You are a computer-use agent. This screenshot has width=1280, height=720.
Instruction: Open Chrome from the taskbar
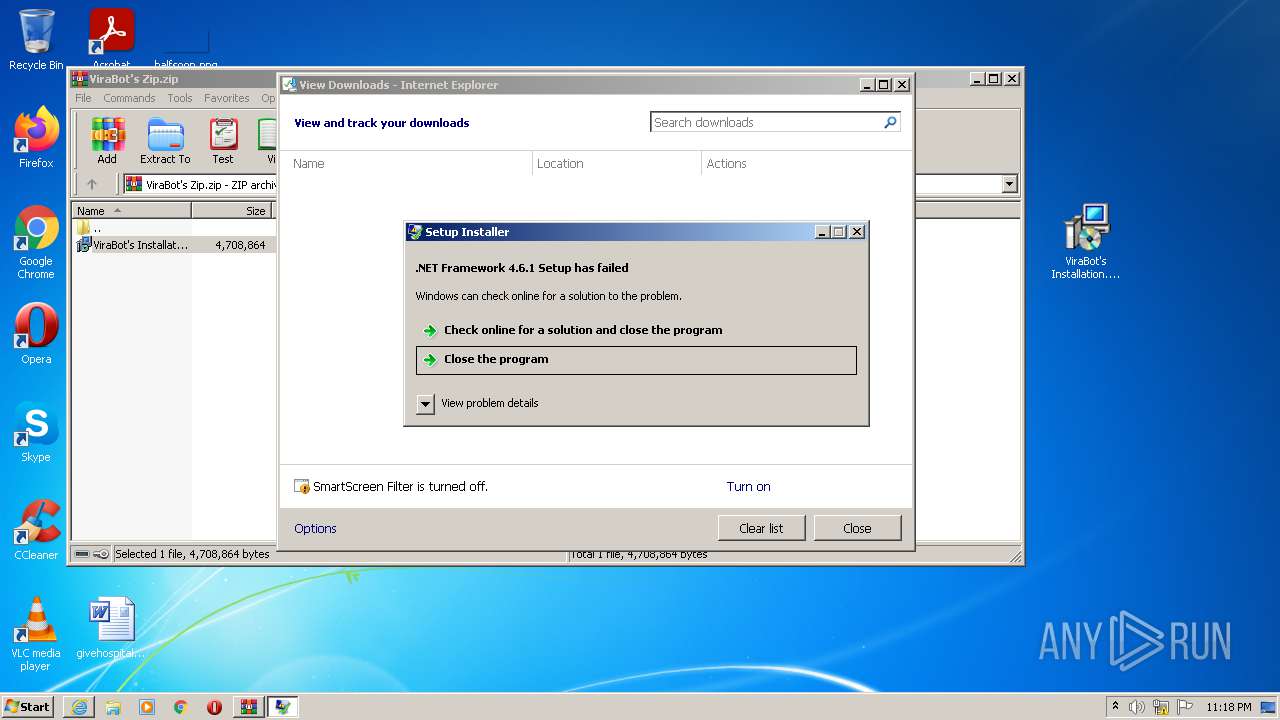coord(181,707)
